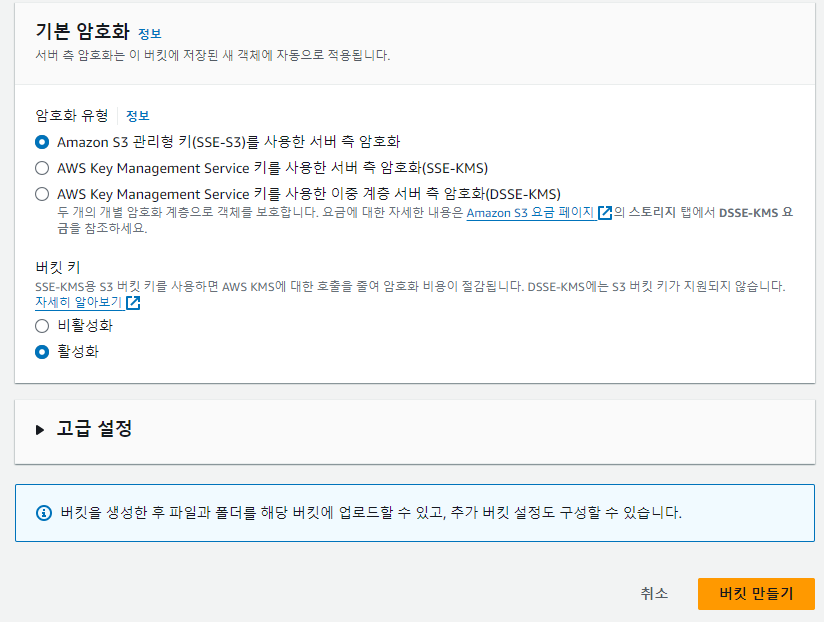
Task: Click the info icon in blue notice
Action: pos(44,513)
